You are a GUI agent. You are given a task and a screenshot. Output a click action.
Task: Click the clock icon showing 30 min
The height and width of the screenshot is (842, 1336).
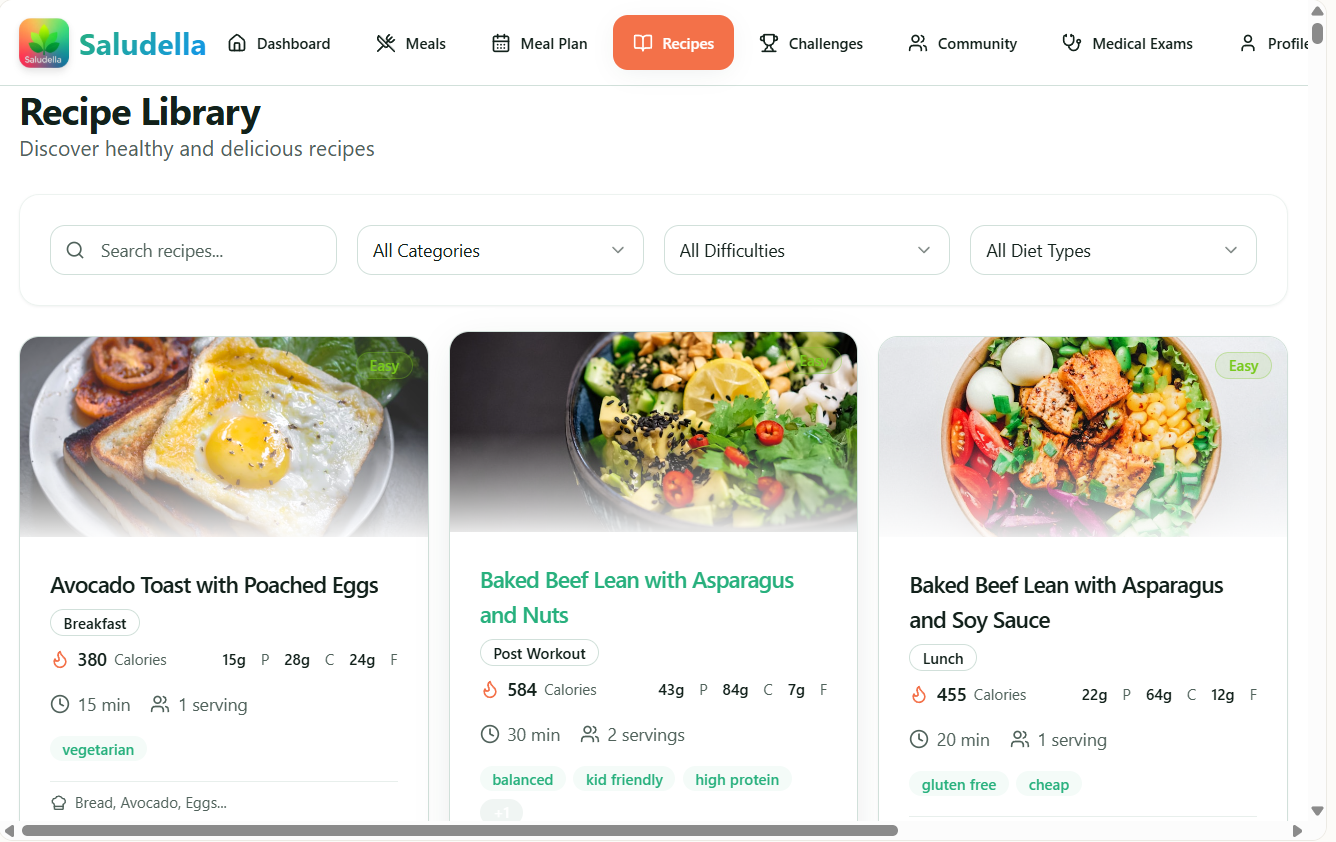[x=490, y=734]
